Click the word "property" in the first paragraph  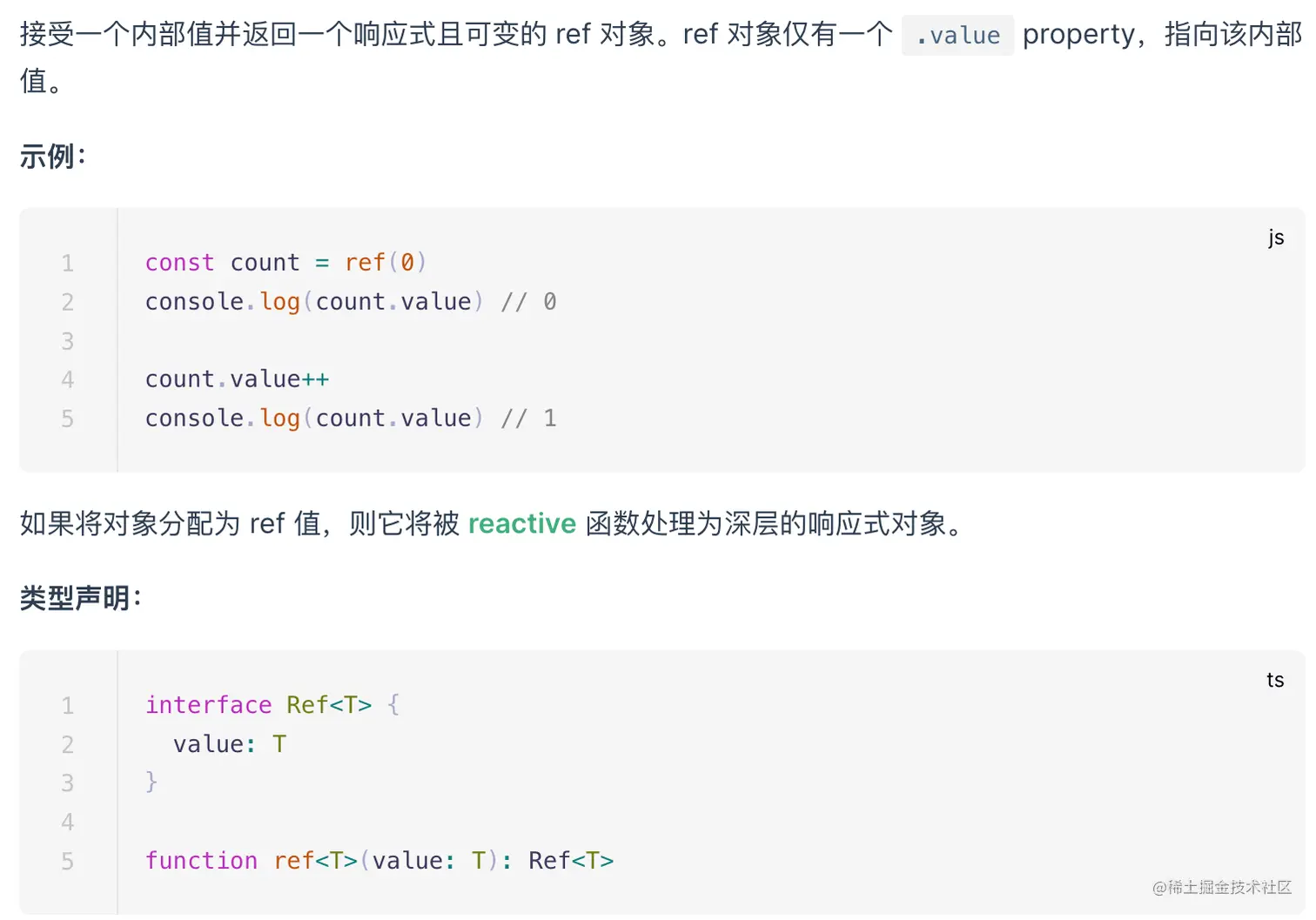pos(1078,35)
